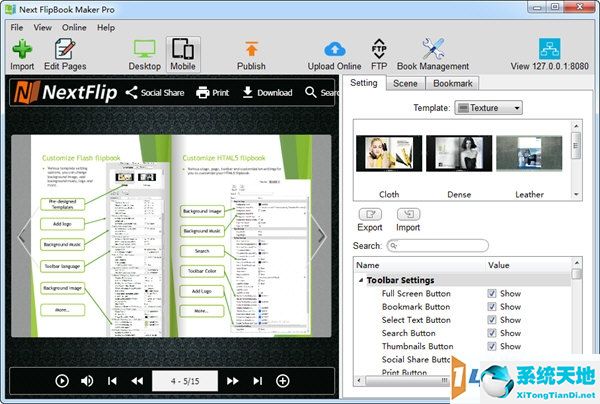Select the Thumbnails Button row

coord(462,346)
